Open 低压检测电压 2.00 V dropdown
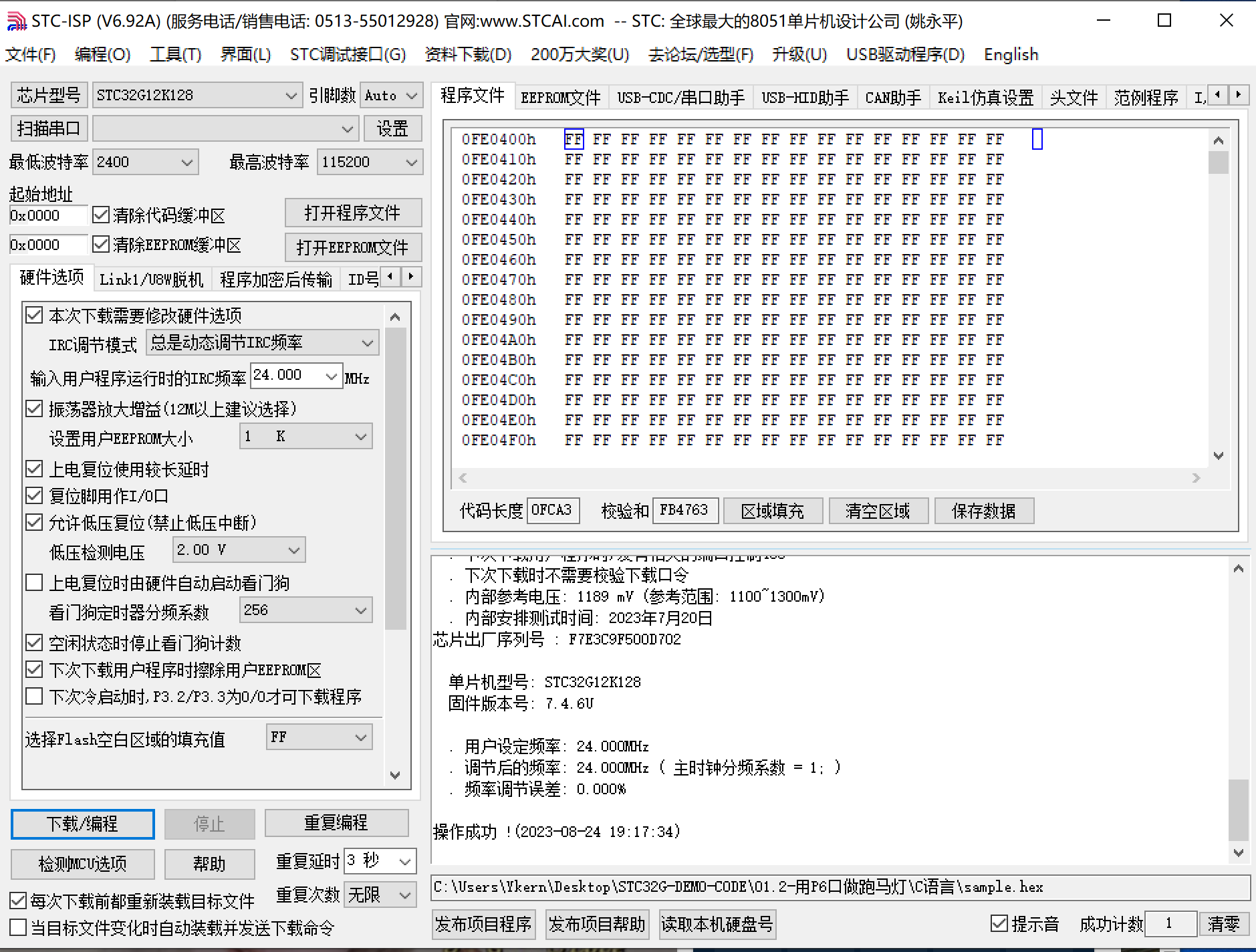This screenshot has width=1256, height=952. coord(239,550)
